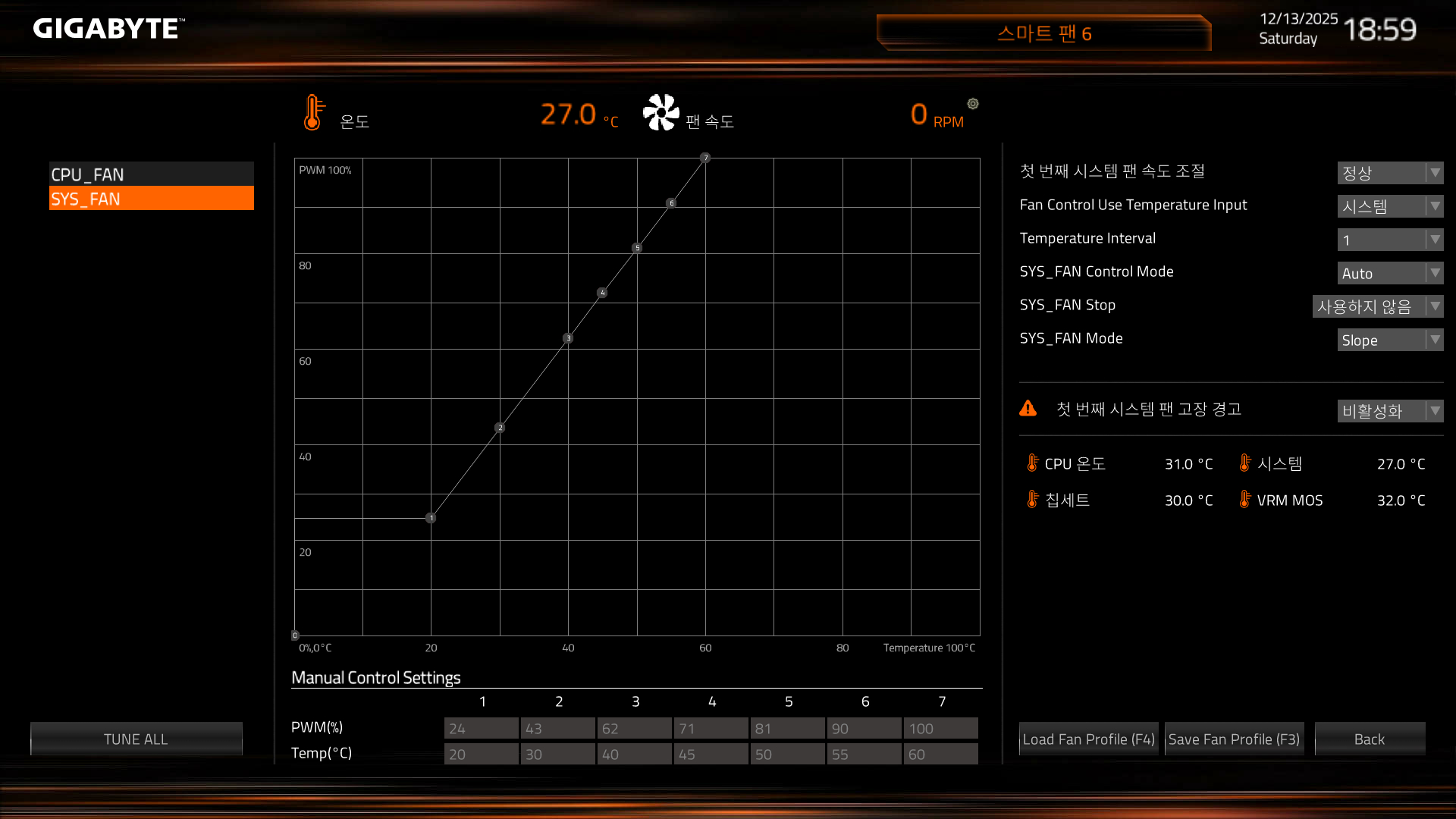Image resolution: width=1456 pixels, height=819 pixels.
Task: Select SYS_FAN in the fan list
Action: 151,199
